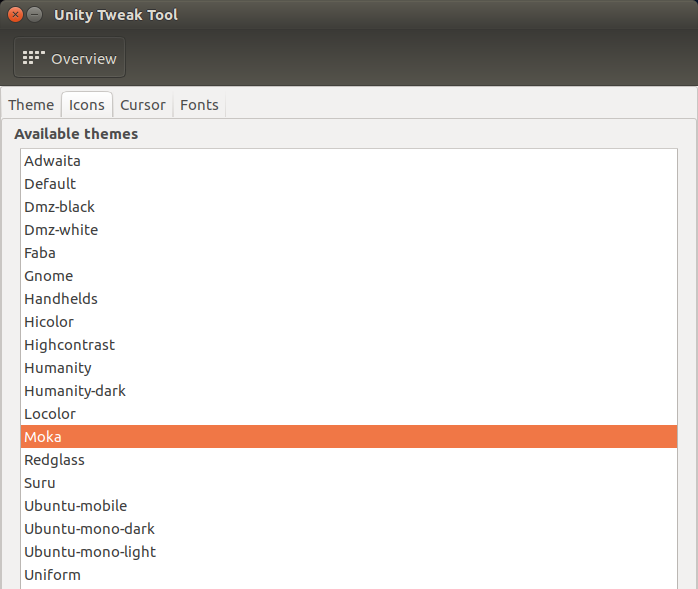Pick the Uniform theme entry
Image resolution: width=698 pixels, height=589 pixels.
pyautogui.click(x=53, y=575)
